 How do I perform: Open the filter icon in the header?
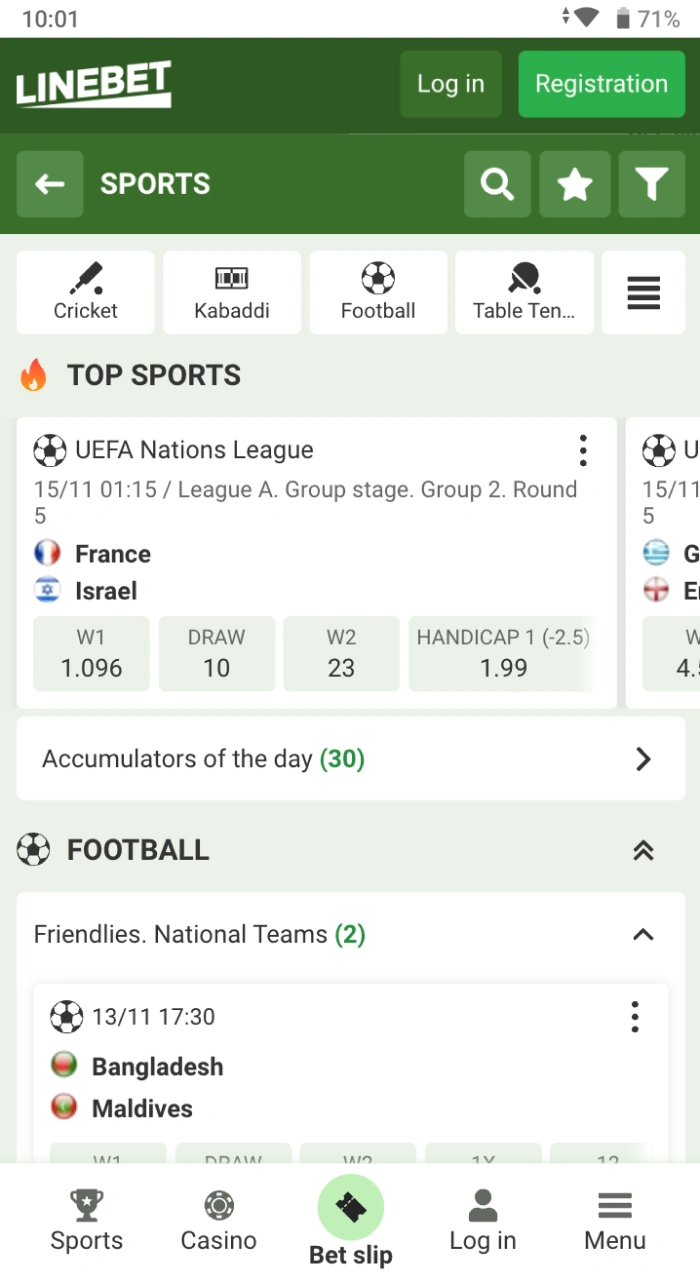[651, 184]
